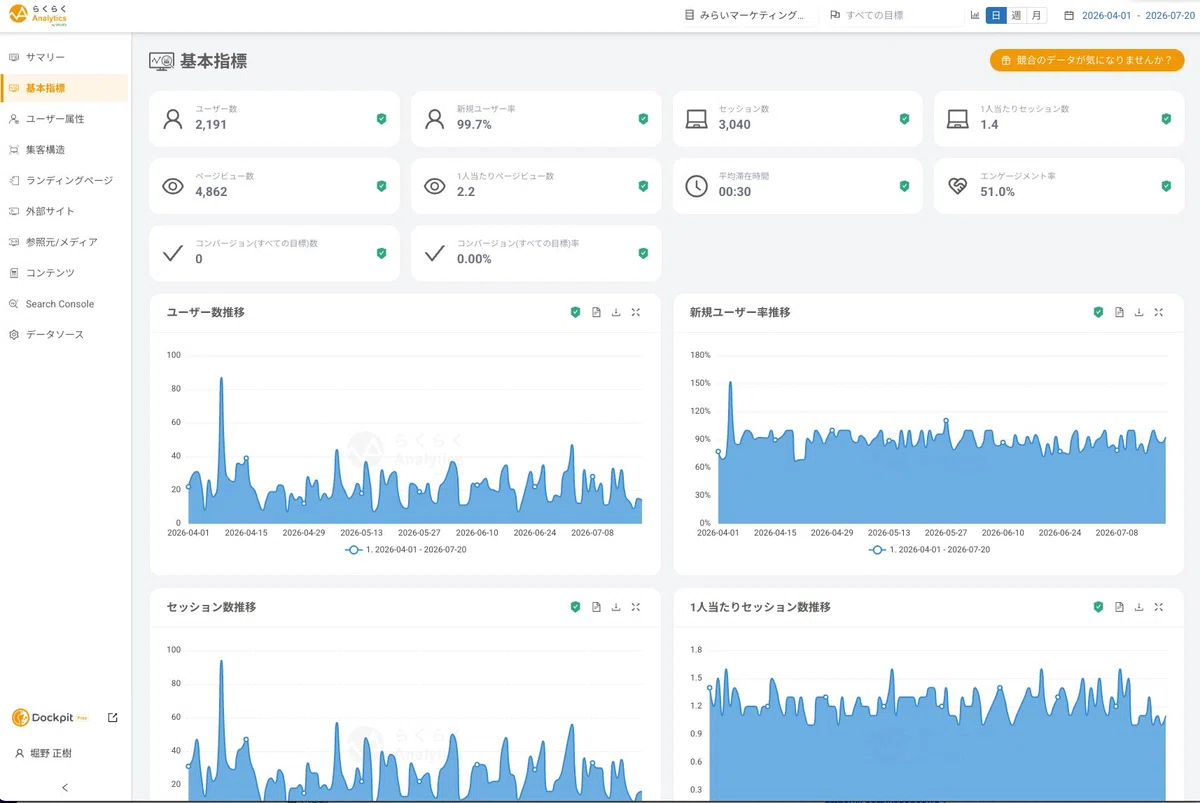
Task: Open ランディングページ in sidebar
Action: coord(65,181)
